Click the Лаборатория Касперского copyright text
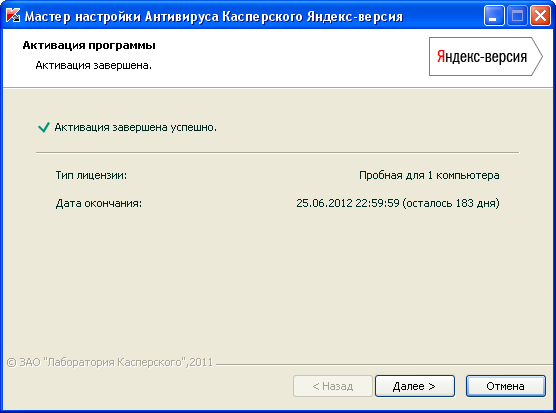The image size is (556, 413). pyautogui.click(x=110, y=362)
